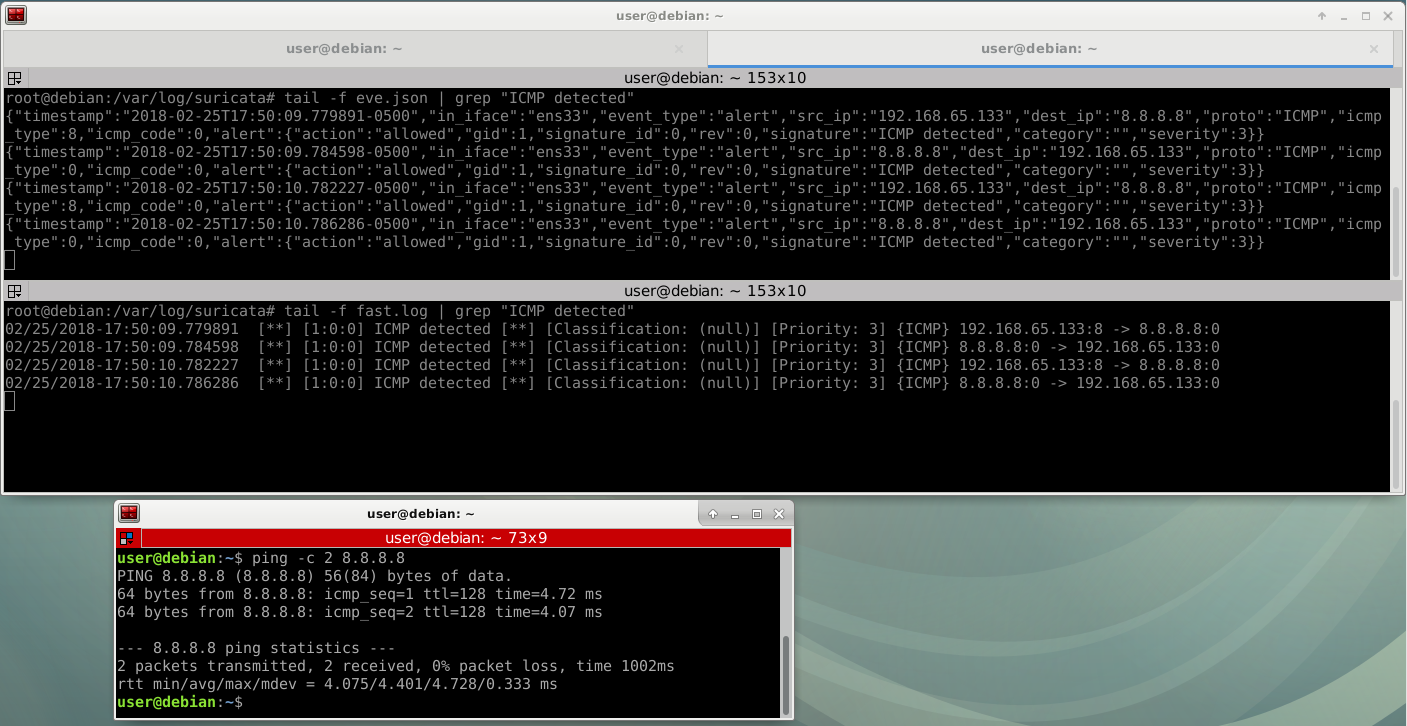Roll up the large window with the up-arrow button

point(1322,16)
